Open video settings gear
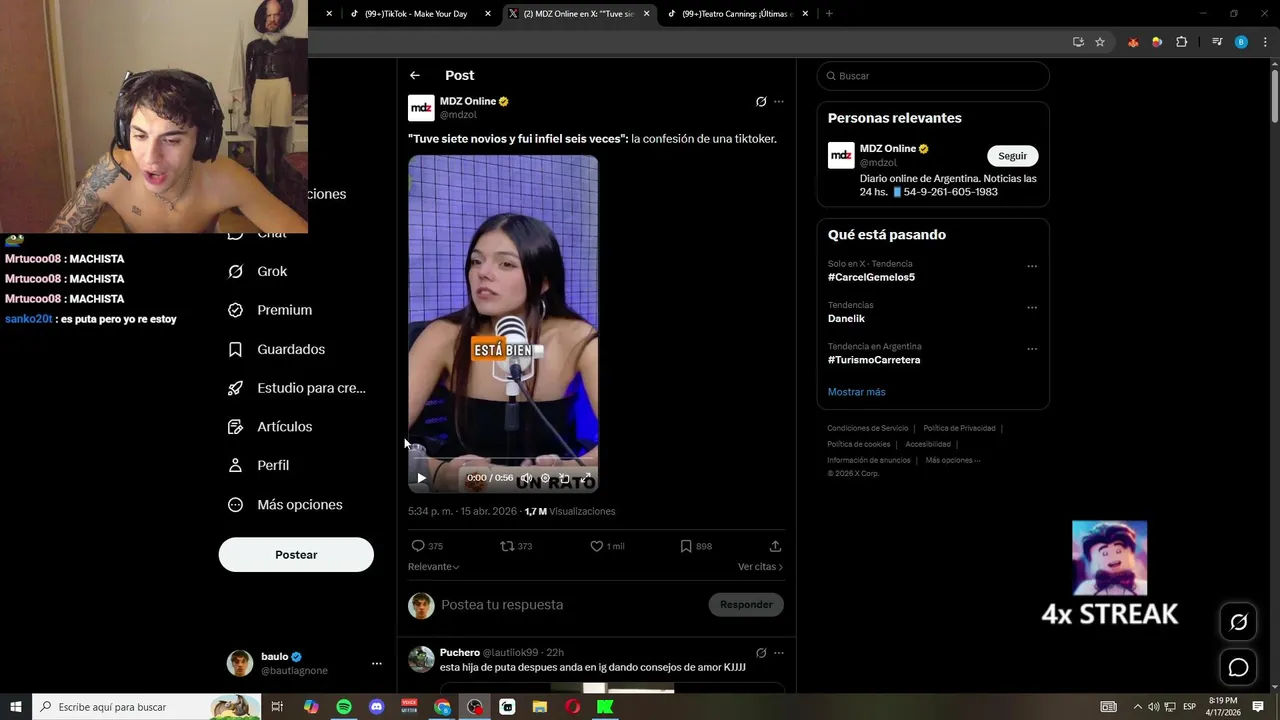 [x=545, y=478]
